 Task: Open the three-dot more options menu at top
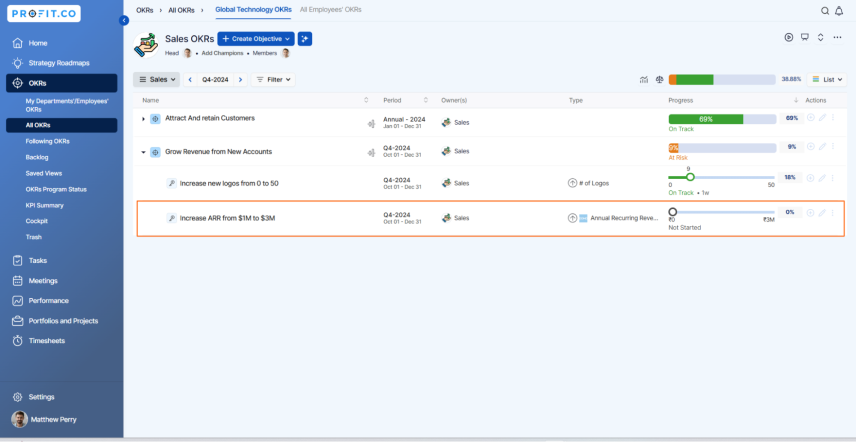pos(837,37)
